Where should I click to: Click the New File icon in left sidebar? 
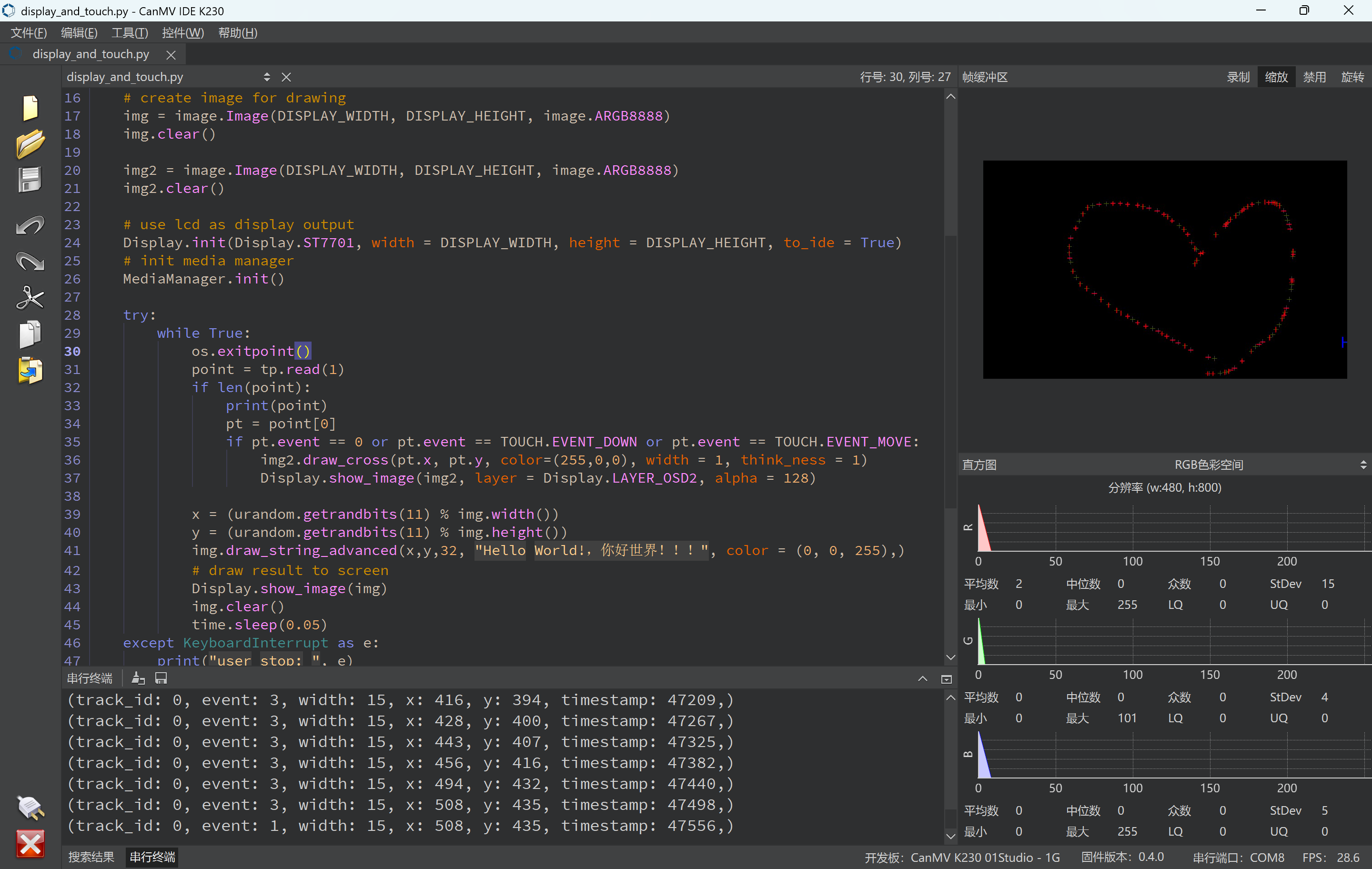tap(30, 108)
